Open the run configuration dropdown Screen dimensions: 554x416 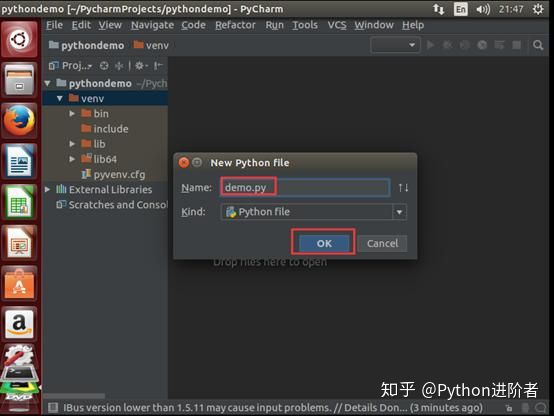(395, 45)
